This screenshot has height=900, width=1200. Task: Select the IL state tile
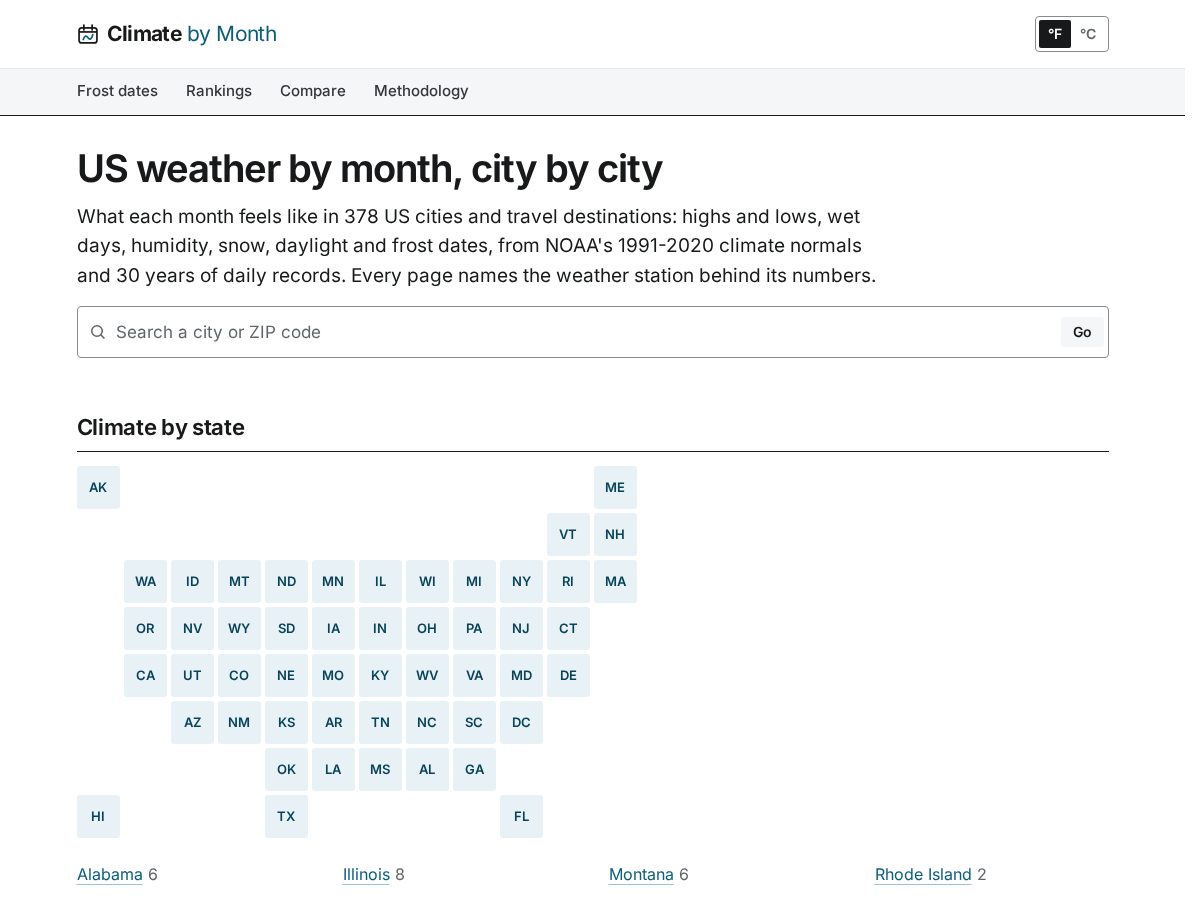click(380, 582)
